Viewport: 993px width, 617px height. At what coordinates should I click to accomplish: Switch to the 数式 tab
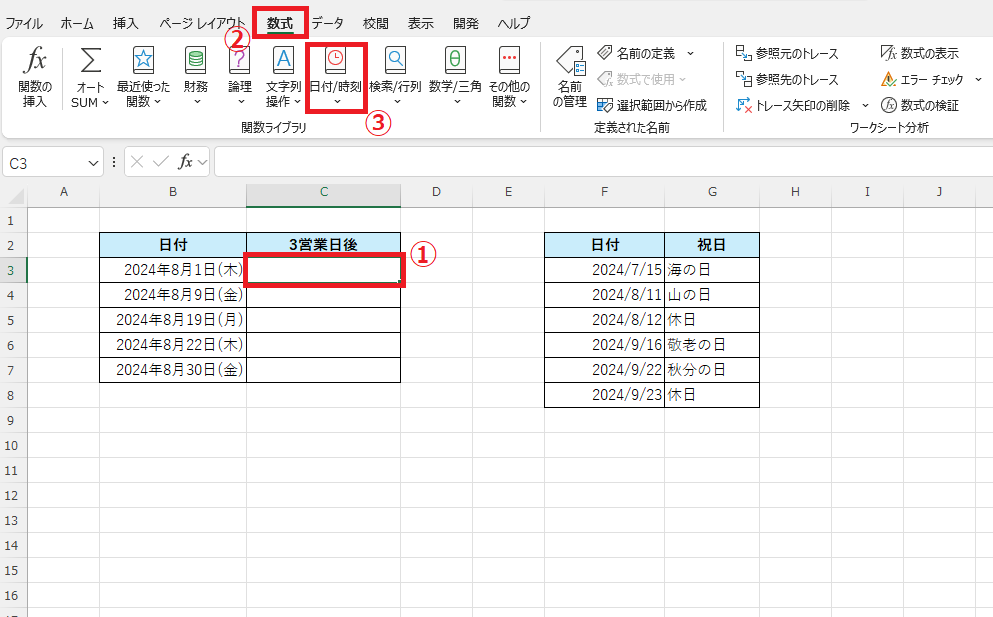tap(280, 23)
